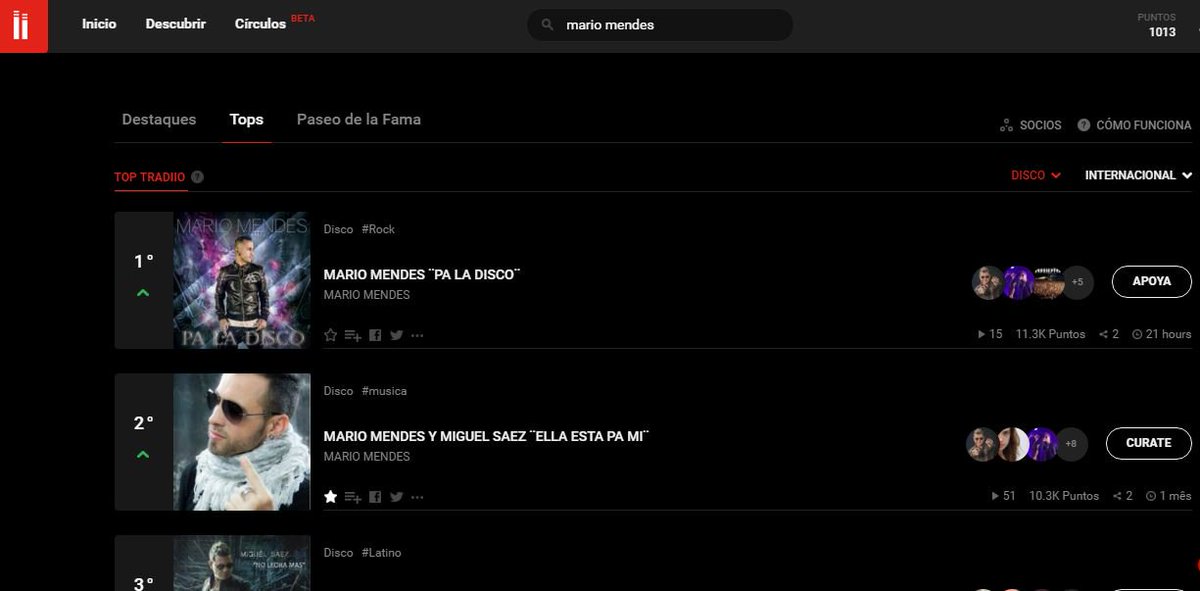
Task: Show the +8 more supporters on ELLA ESTA PA MI
Action: click(1071, 444)
